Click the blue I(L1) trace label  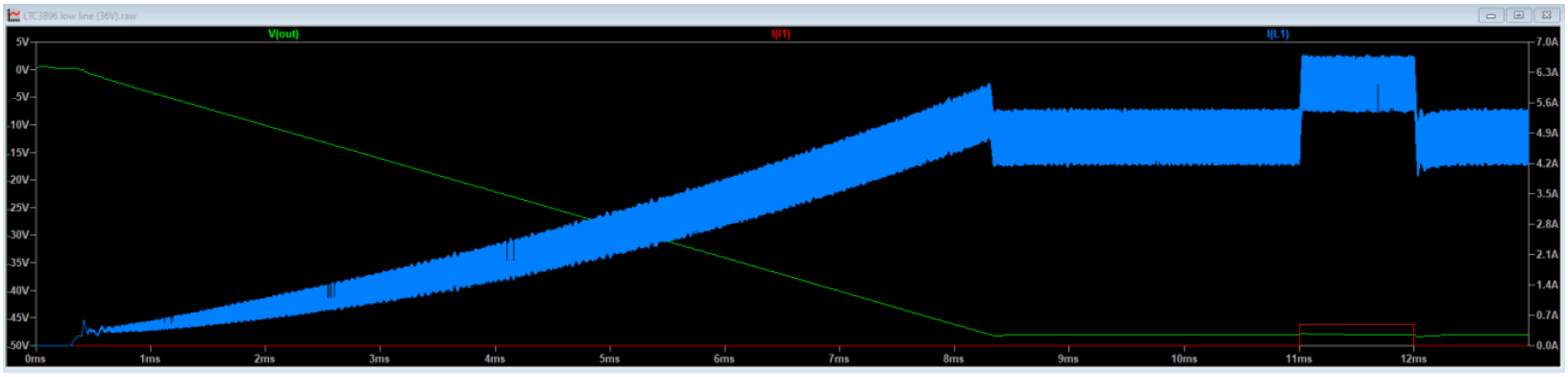click(x=1278, y=34)
